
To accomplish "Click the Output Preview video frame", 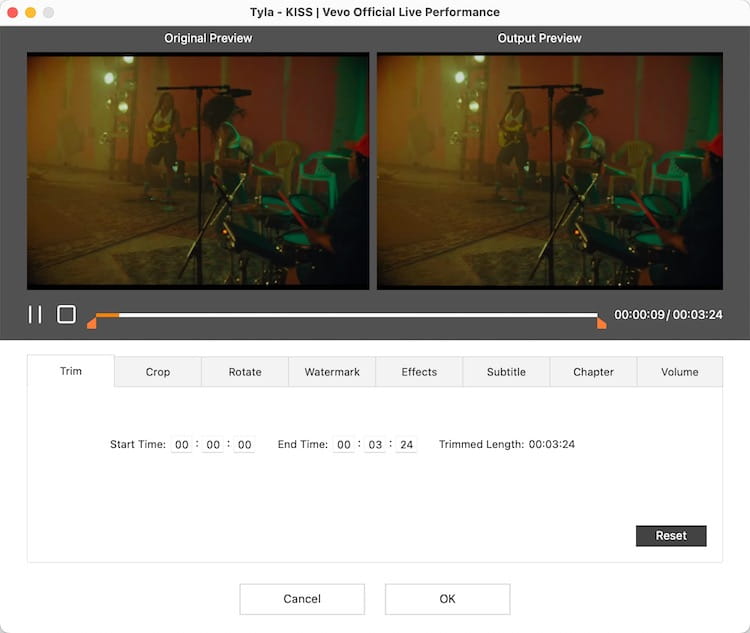I will [550, 171].
